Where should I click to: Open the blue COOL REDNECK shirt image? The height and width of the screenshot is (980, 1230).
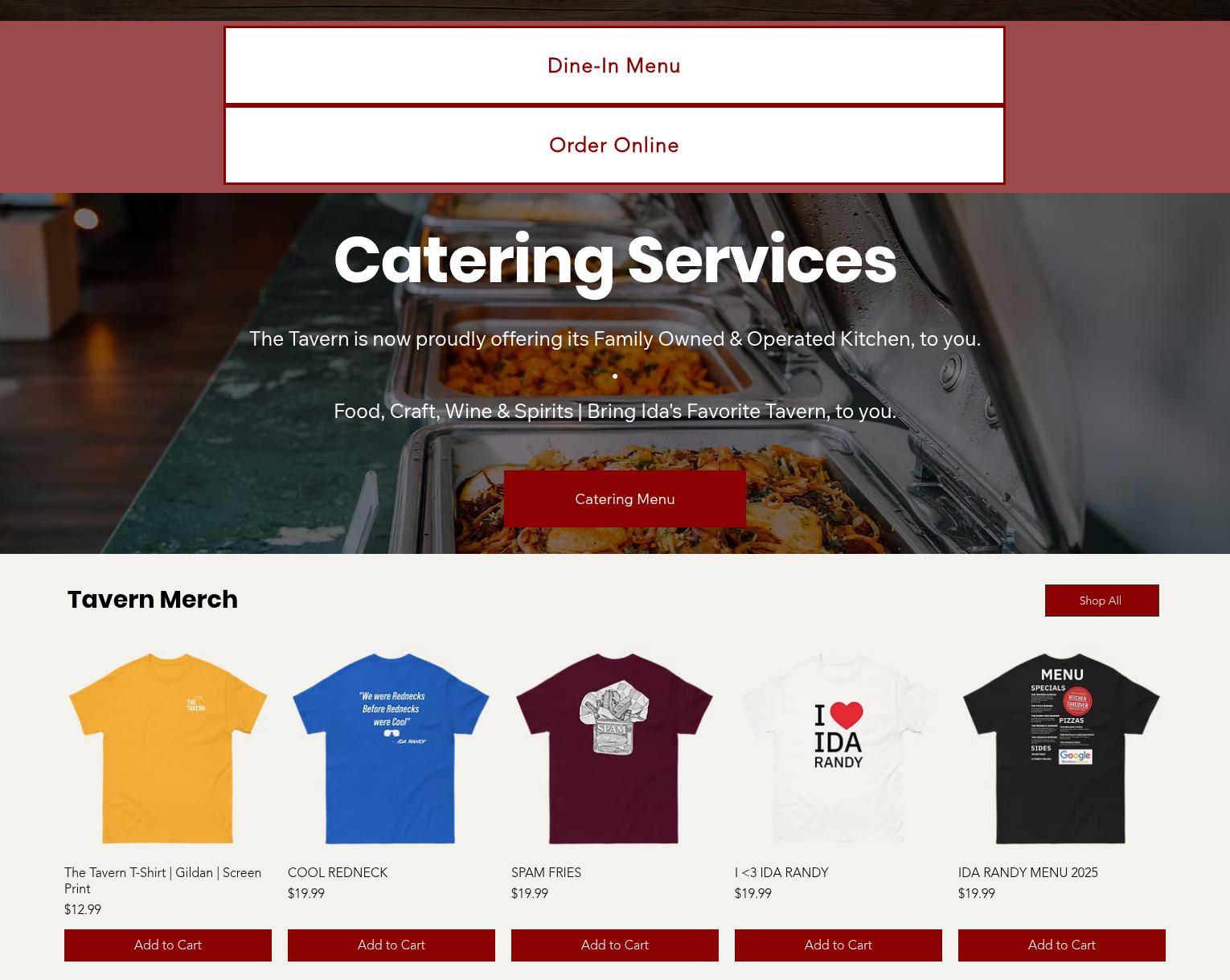pos(392,748)
